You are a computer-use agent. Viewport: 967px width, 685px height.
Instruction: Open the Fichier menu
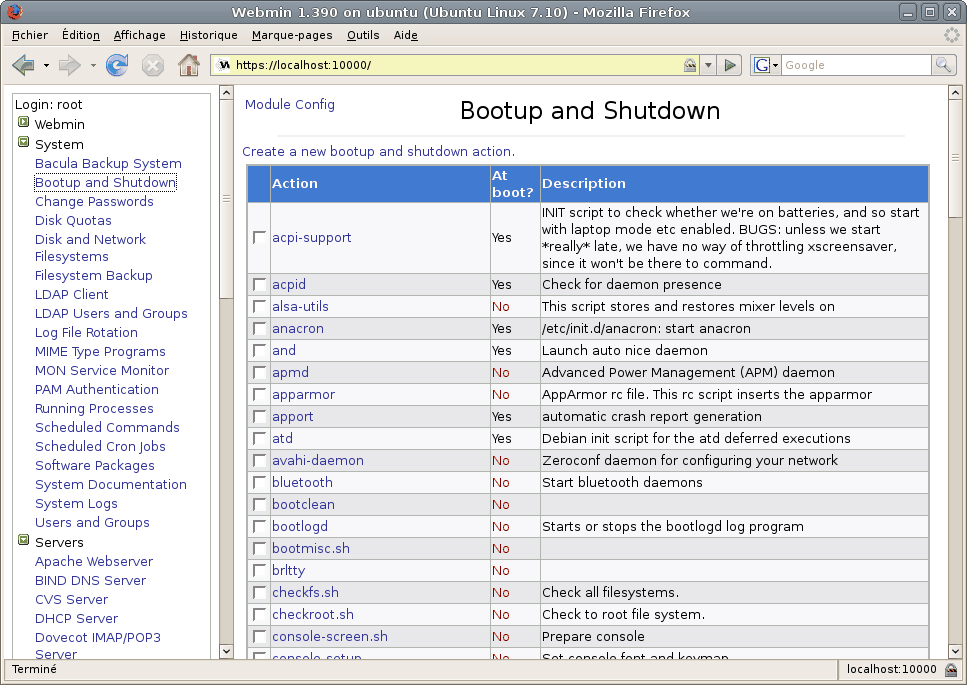(30, 35)
